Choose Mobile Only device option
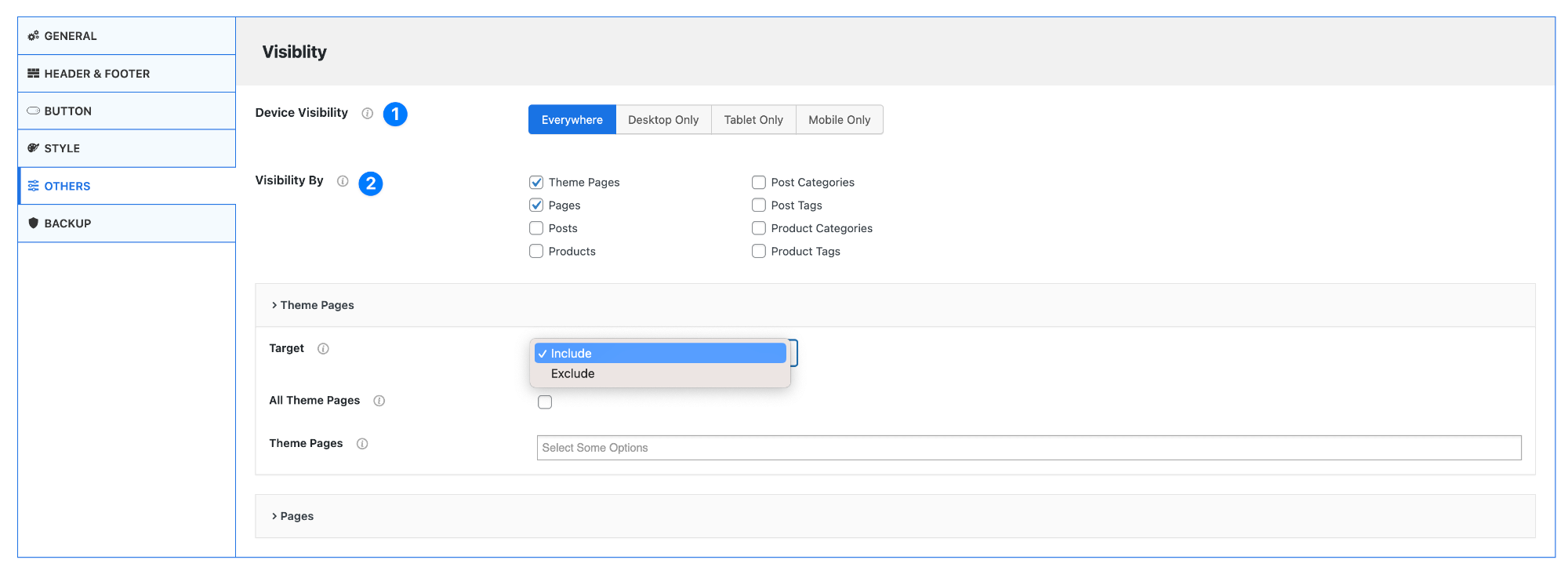Image resolution: width=1568 pixels, height=567 pixels. click(839, 120)
